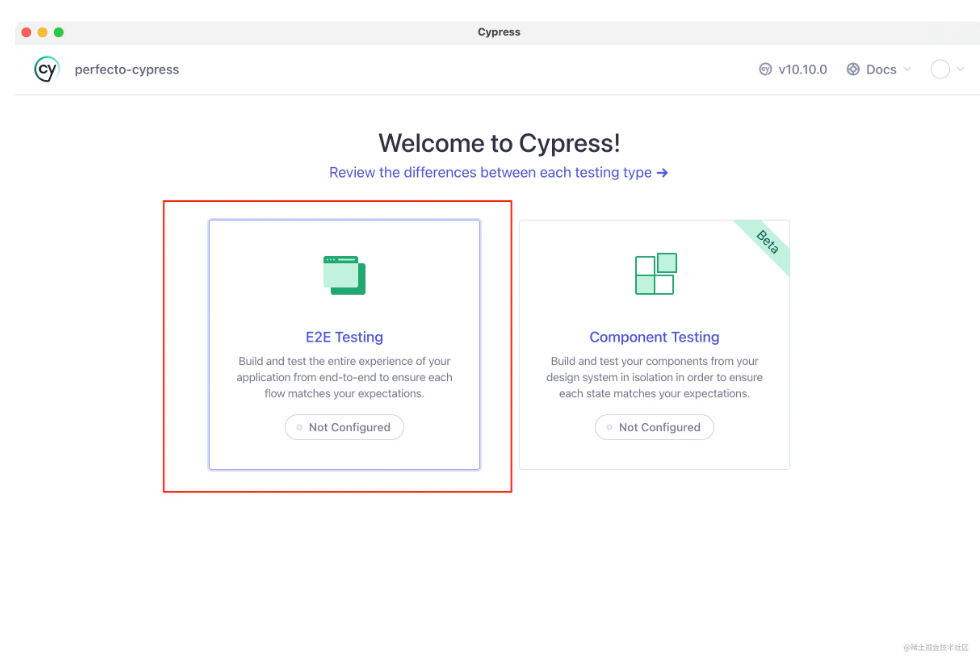
Task: Click the green maximize window button
Action: (59, 32)
